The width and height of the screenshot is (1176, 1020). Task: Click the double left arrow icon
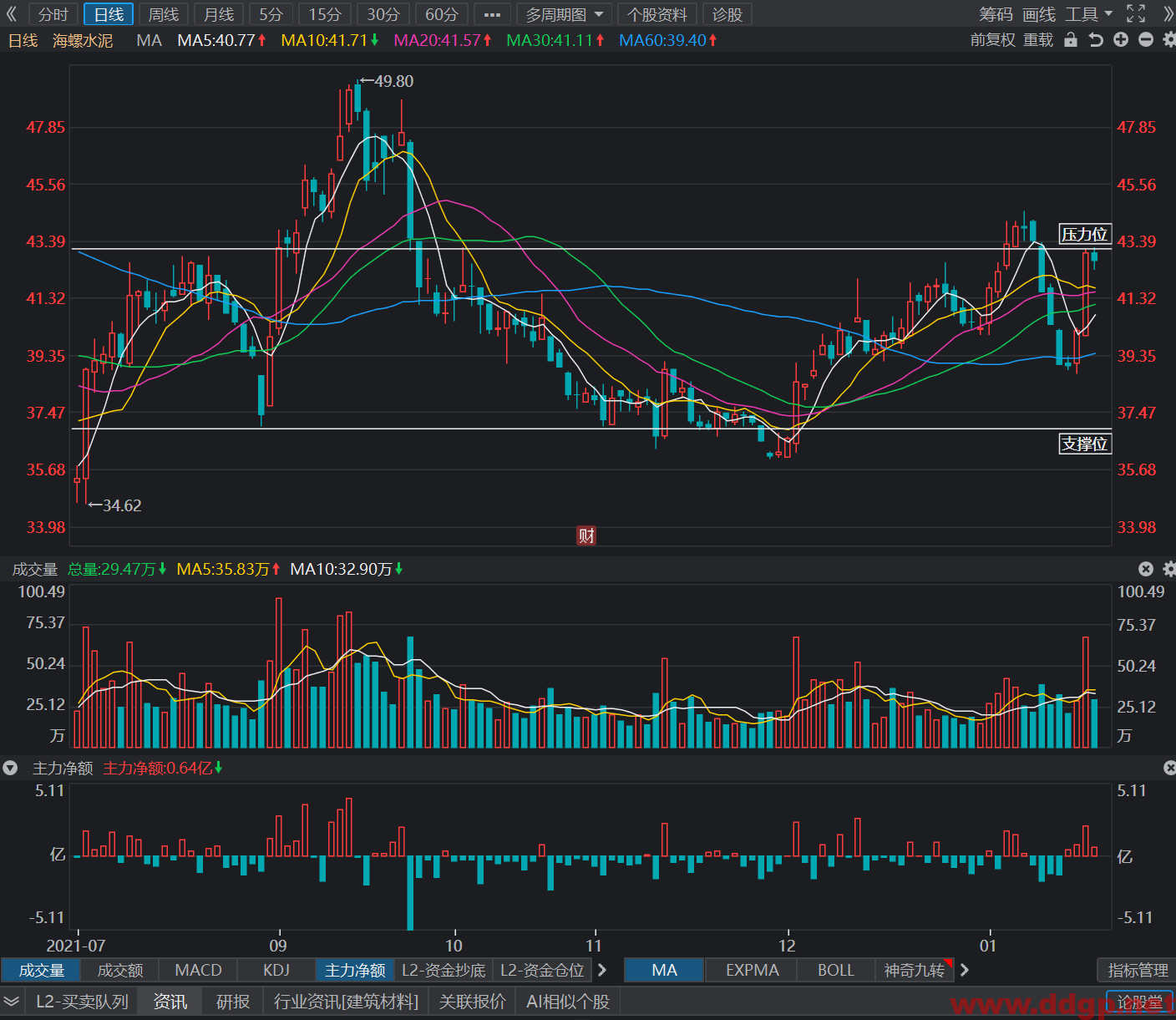click(12, 14)
